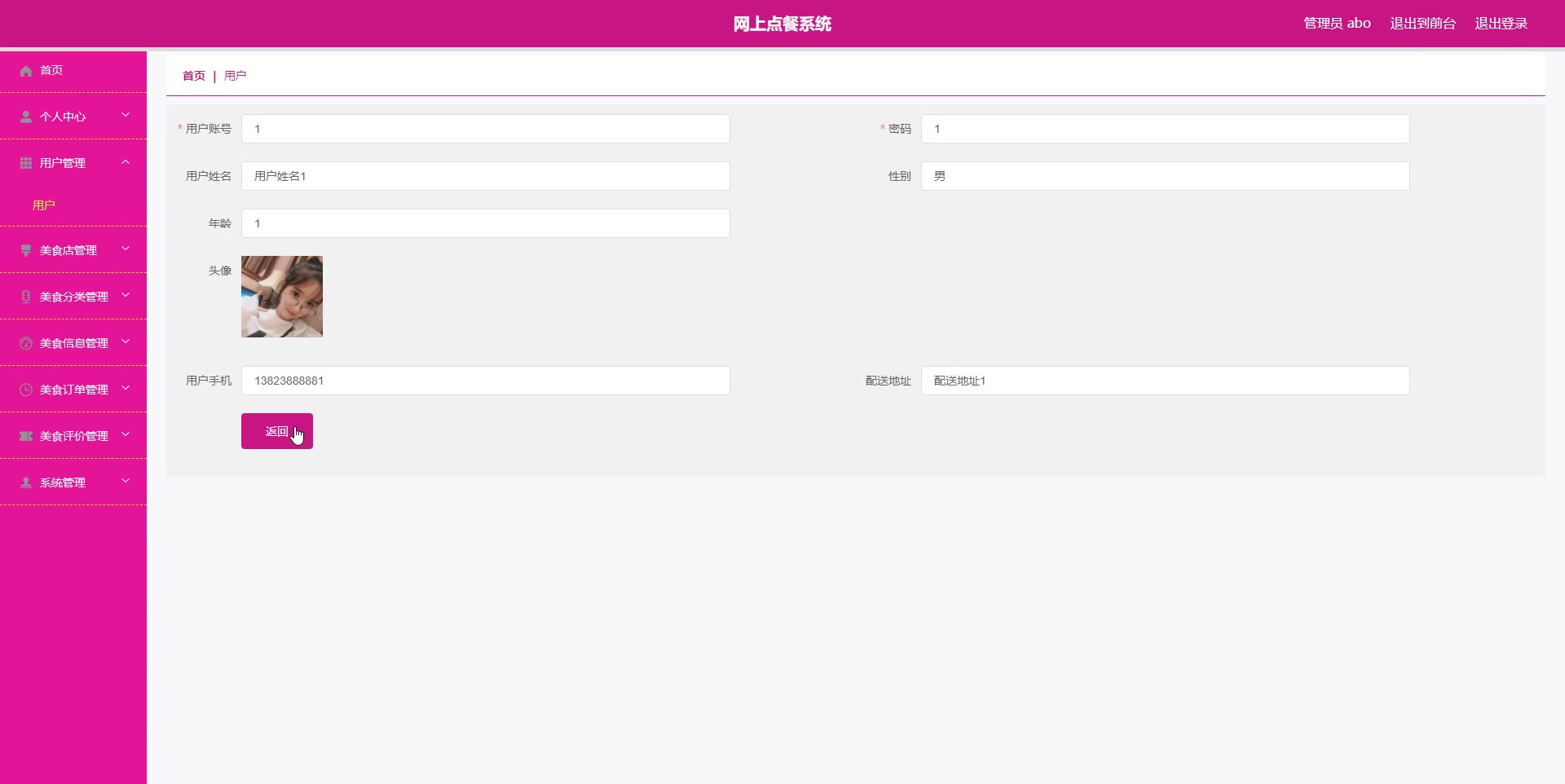Click the shop icon next to 美食店管理
The width and height of the screenshot is (1565, 784).
point(26,251)
